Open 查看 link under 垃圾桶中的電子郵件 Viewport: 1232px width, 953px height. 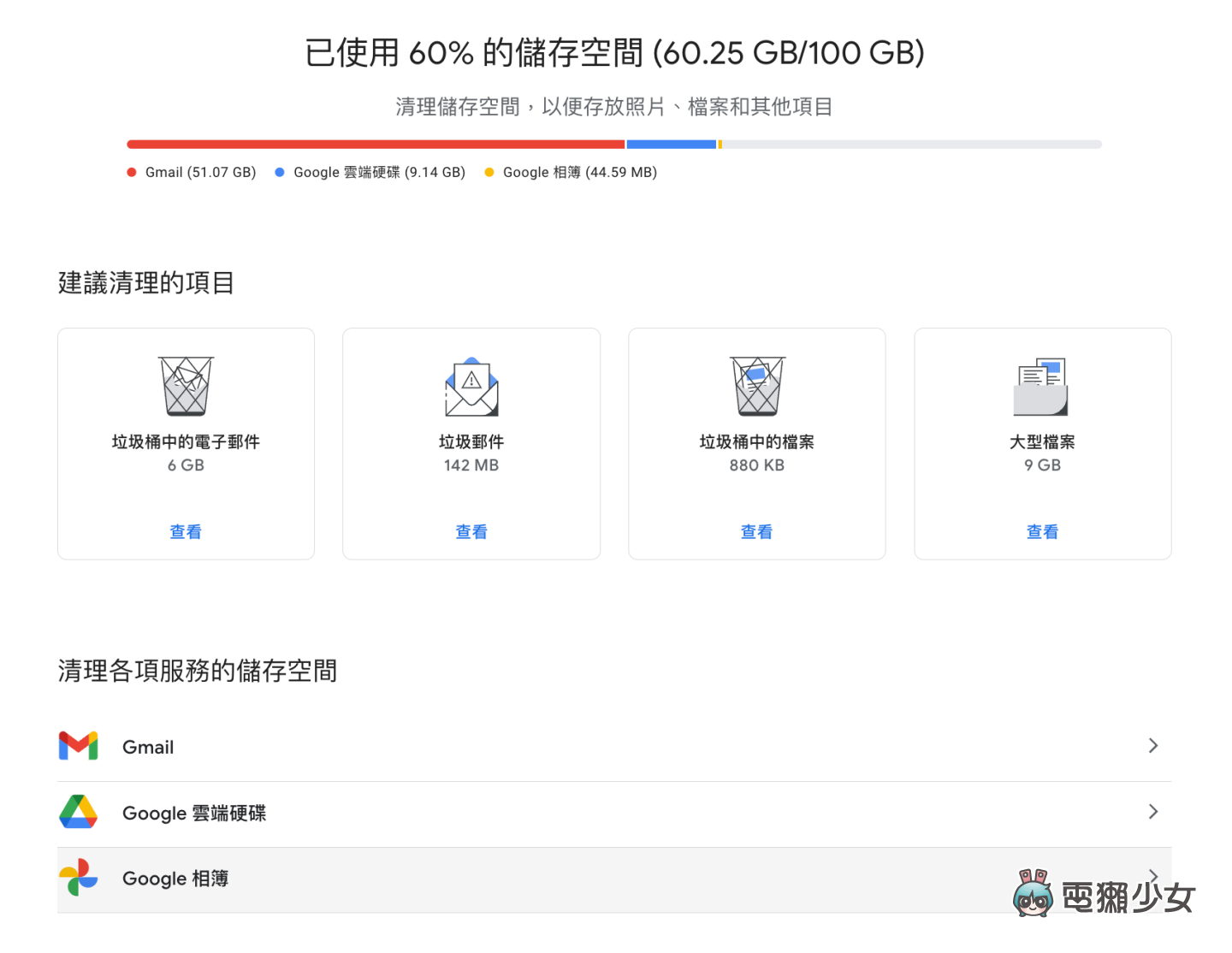(186, 532)
